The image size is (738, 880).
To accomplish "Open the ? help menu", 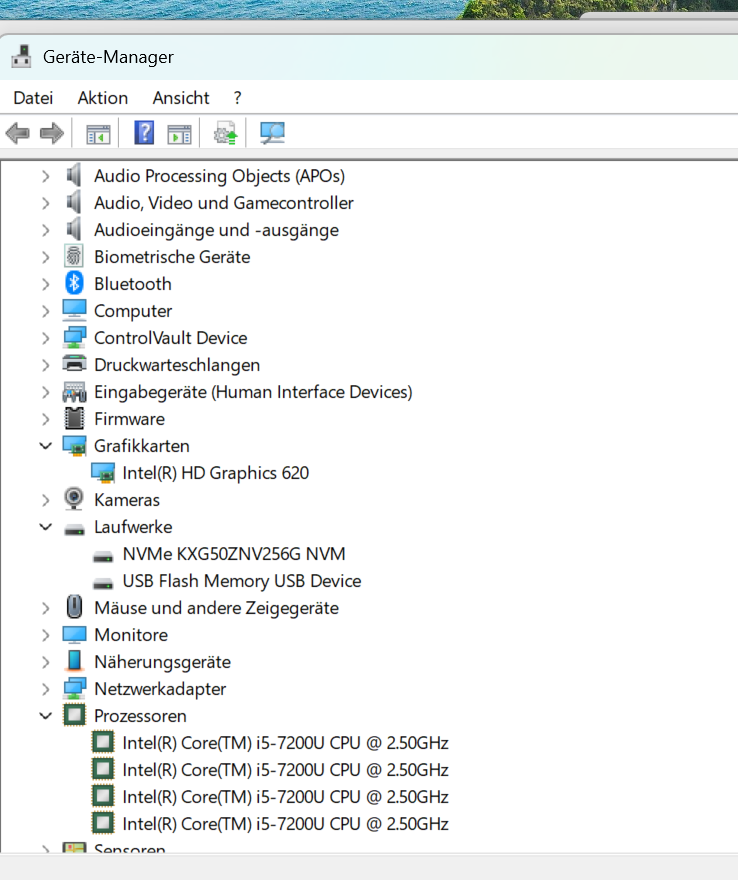I will 237,98.
